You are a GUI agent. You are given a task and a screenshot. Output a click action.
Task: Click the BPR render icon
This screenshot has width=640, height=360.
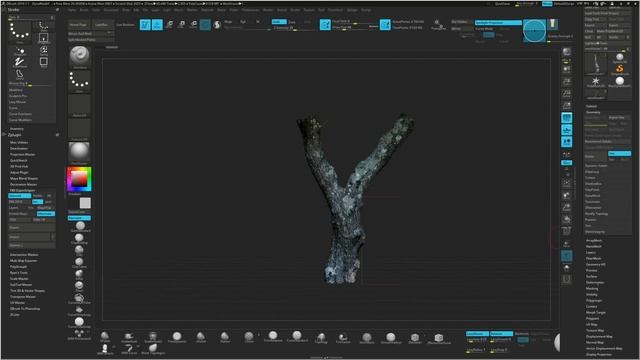[x=567, y=52]
